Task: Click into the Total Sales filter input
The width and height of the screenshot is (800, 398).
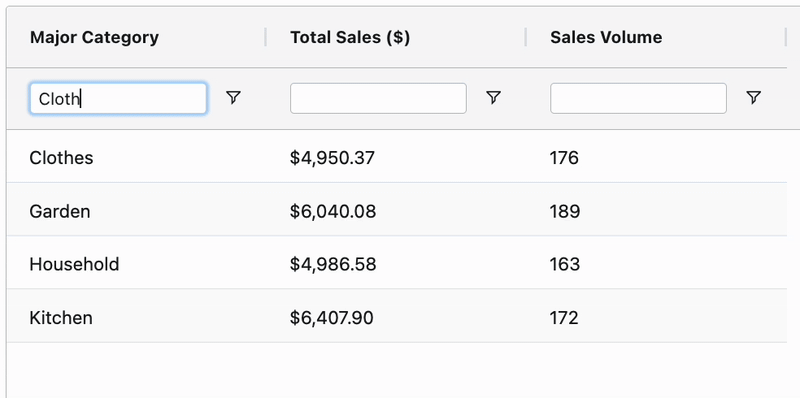Action: point(378,98)
